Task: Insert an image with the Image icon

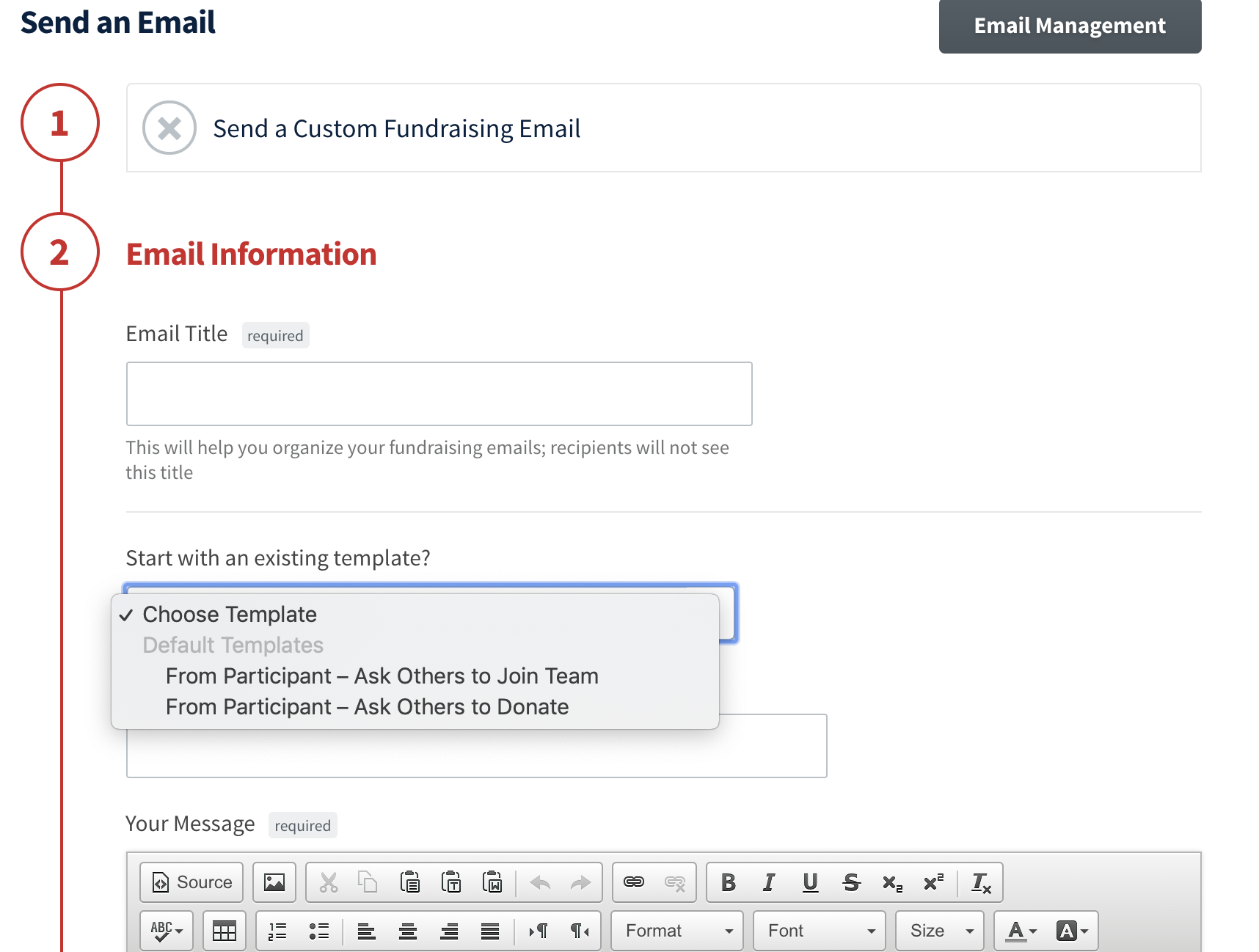Action: click(x=274, y=882)
